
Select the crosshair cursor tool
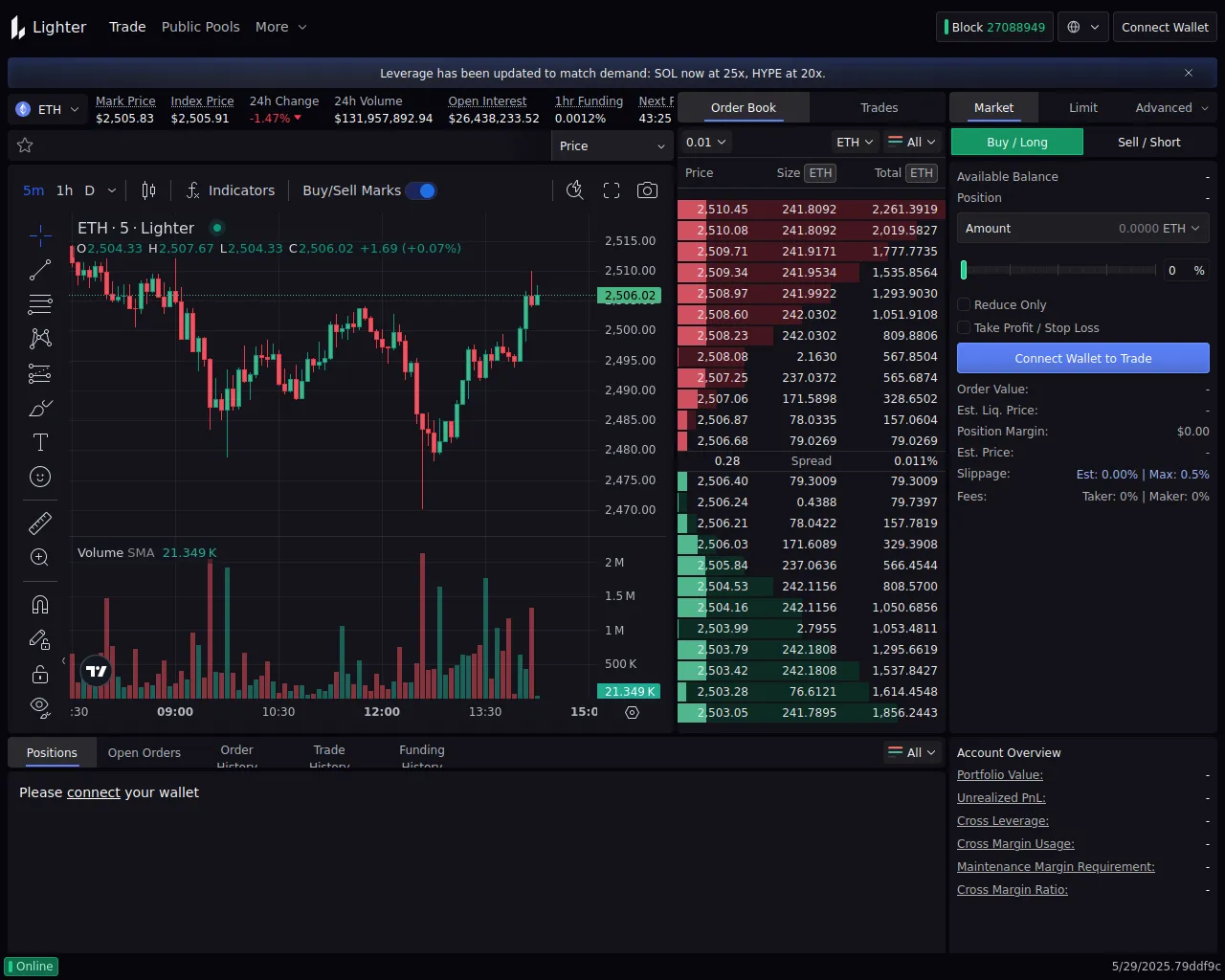click(40, 234)
